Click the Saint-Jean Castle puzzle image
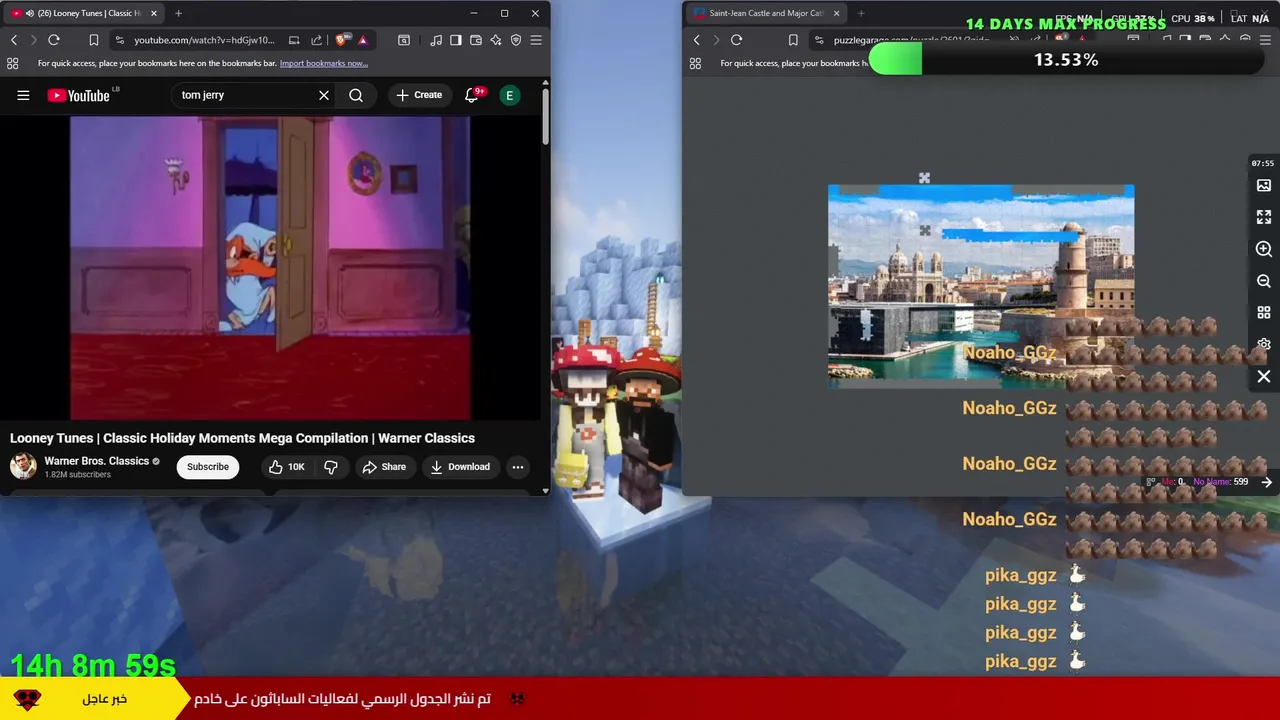 click(x=981, y=285)
